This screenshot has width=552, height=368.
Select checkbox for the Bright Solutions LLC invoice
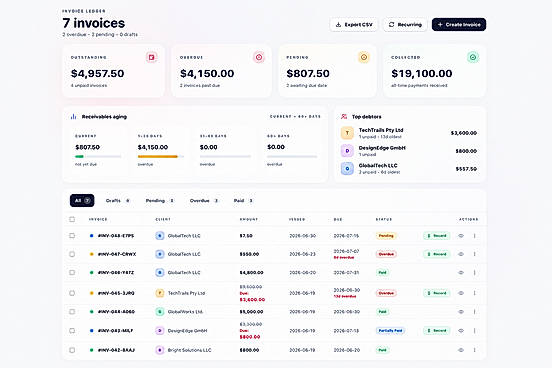tap(72, 350)
